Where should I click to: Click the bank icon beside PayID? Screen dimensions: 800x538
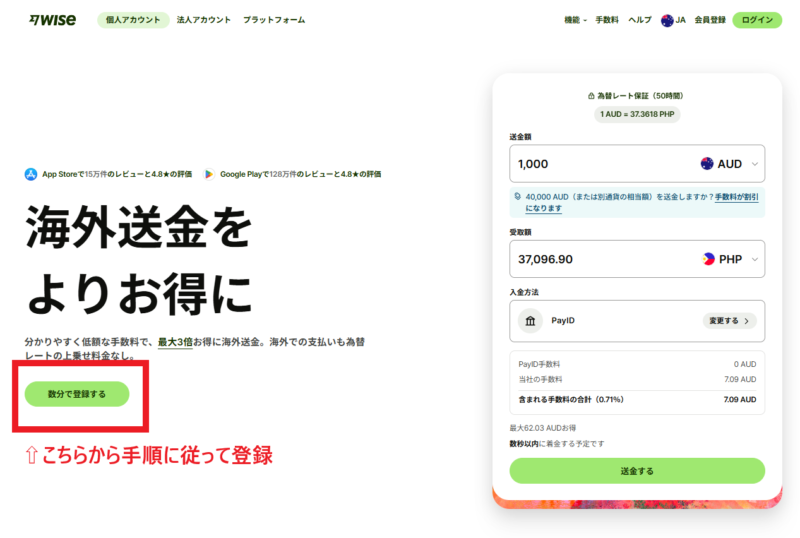(531, 321)
